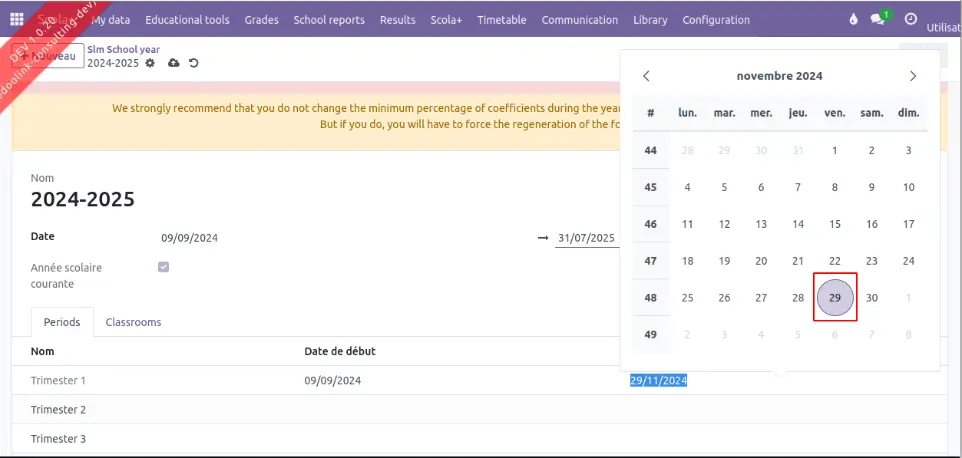Open the apps grid home menu
Viewport: 962px width, 458px height.
tap(17, 20)
